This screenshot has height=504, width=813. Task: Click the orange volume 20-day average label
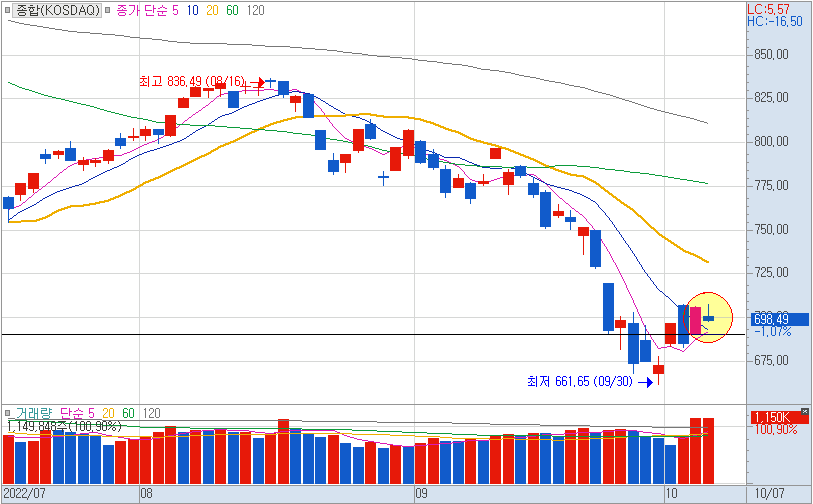108,413
